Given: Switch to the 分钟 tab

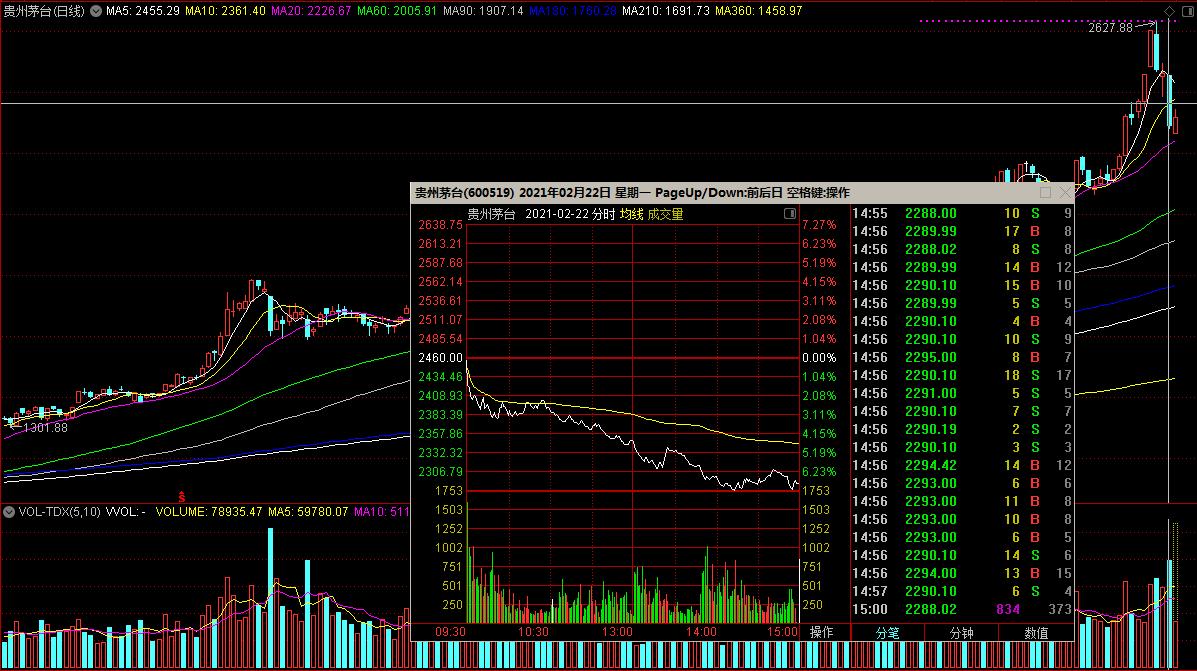Looking at the screenshot, I should pyautogui.click(x=961, y=633).
